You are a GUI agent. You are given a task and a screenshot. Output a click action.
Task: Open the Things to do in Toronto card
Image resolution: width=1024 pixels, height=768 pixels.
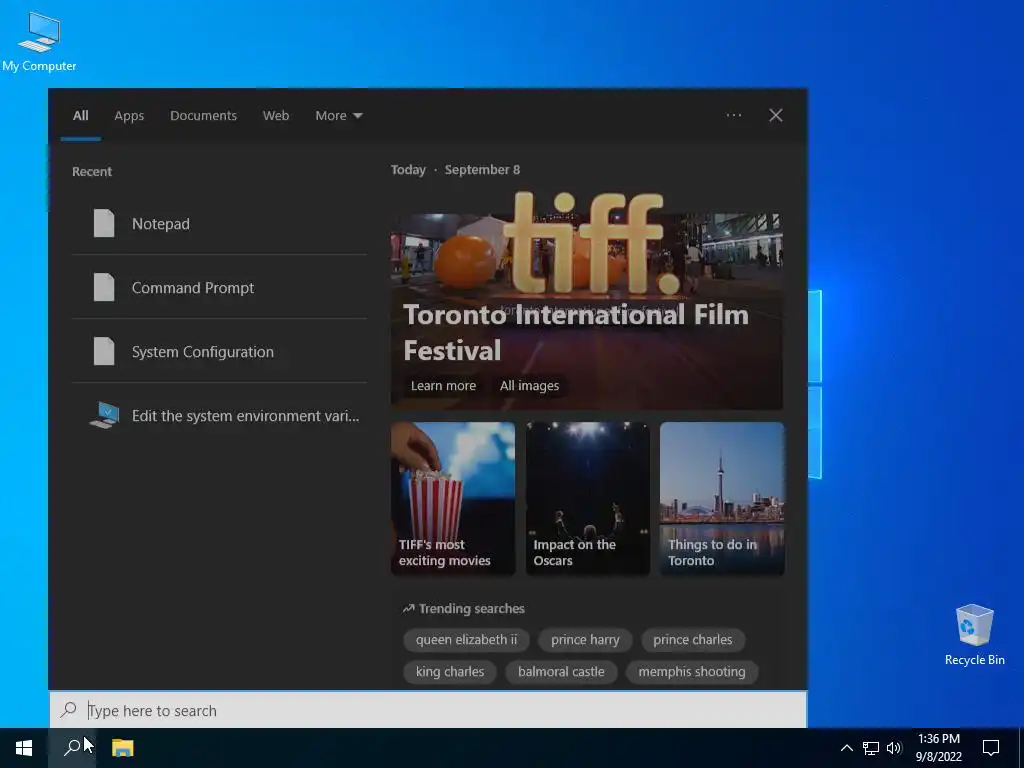(x=722, y=498)
